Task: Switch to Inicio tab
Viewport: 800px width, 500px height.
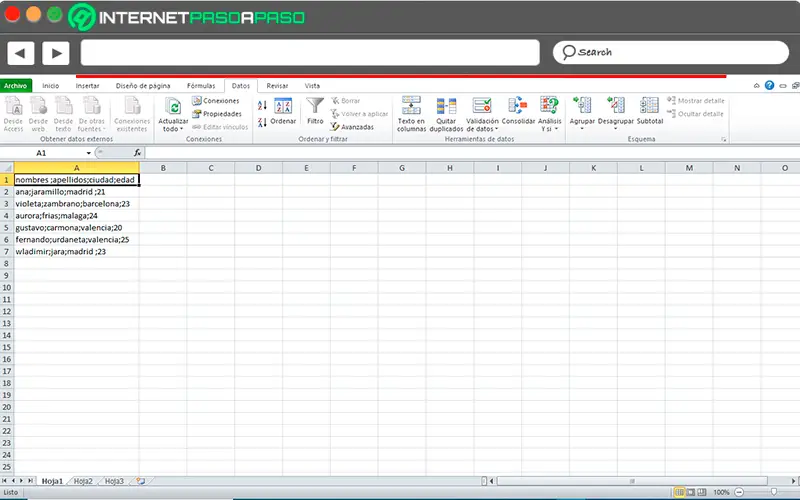Action: pos(51,86)
